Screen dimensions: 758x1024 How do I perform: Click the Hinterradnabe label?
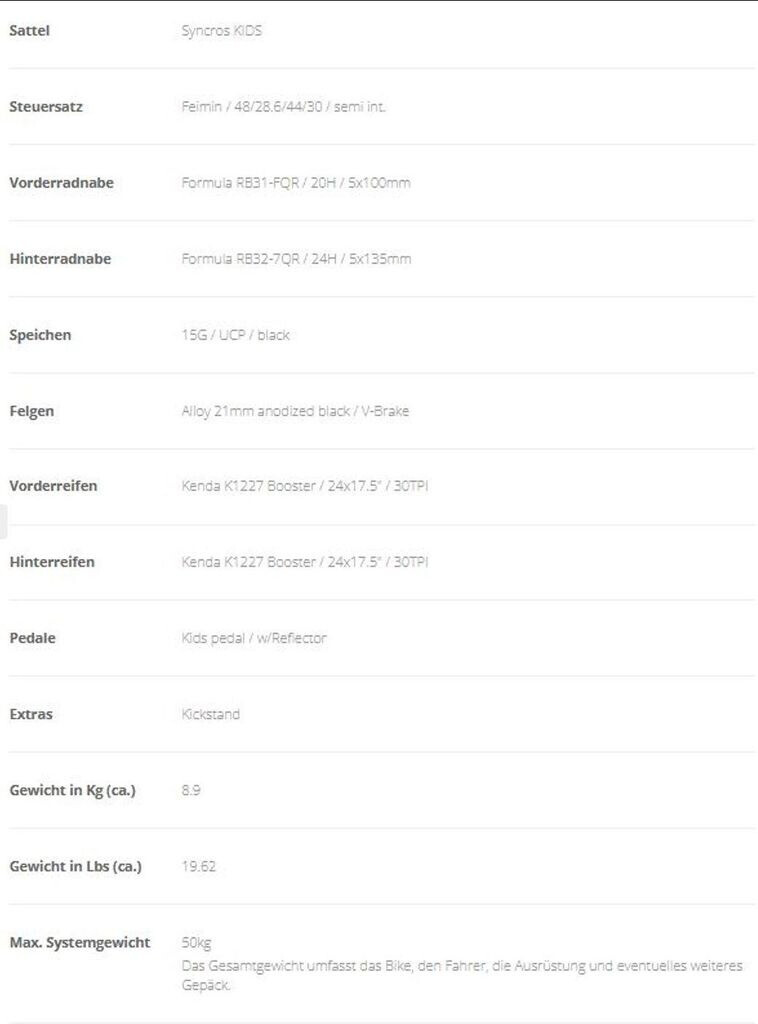60,259
